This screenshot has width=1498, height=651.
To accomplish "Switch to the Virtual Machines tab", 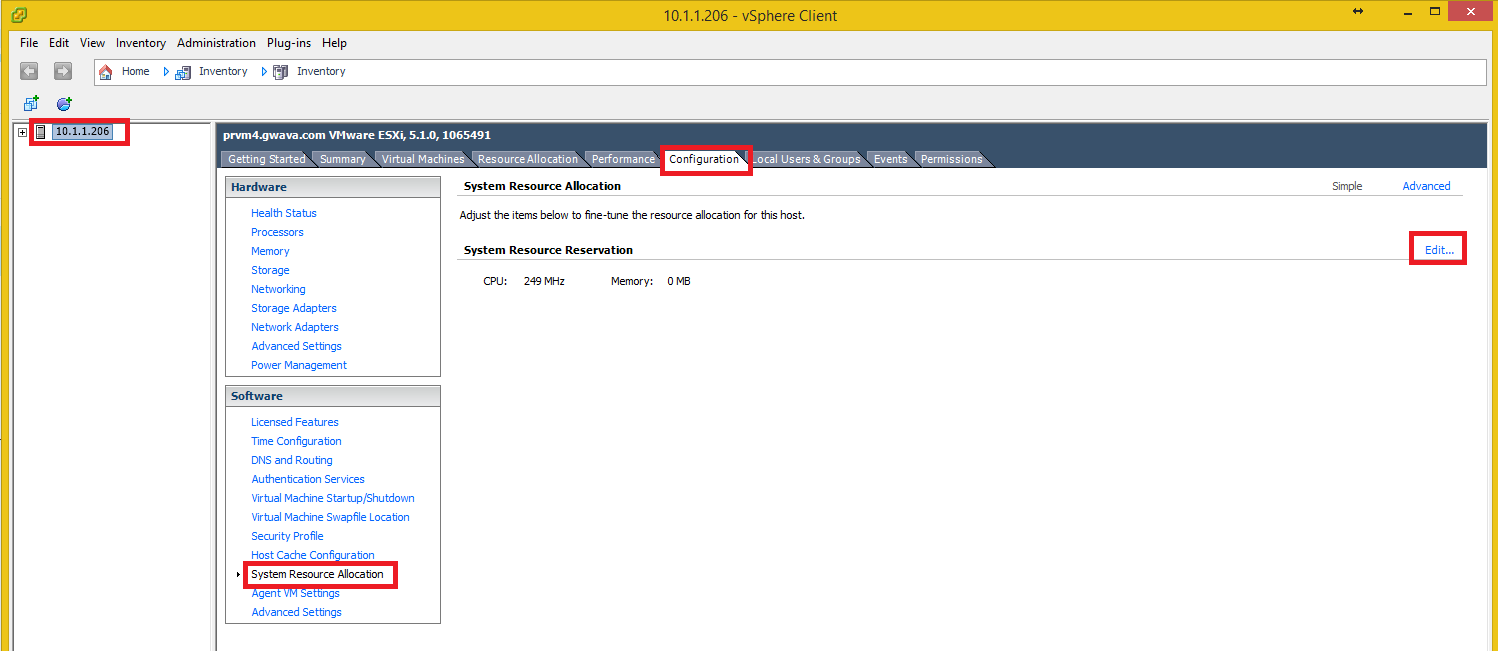I will [x=423, y=159].
